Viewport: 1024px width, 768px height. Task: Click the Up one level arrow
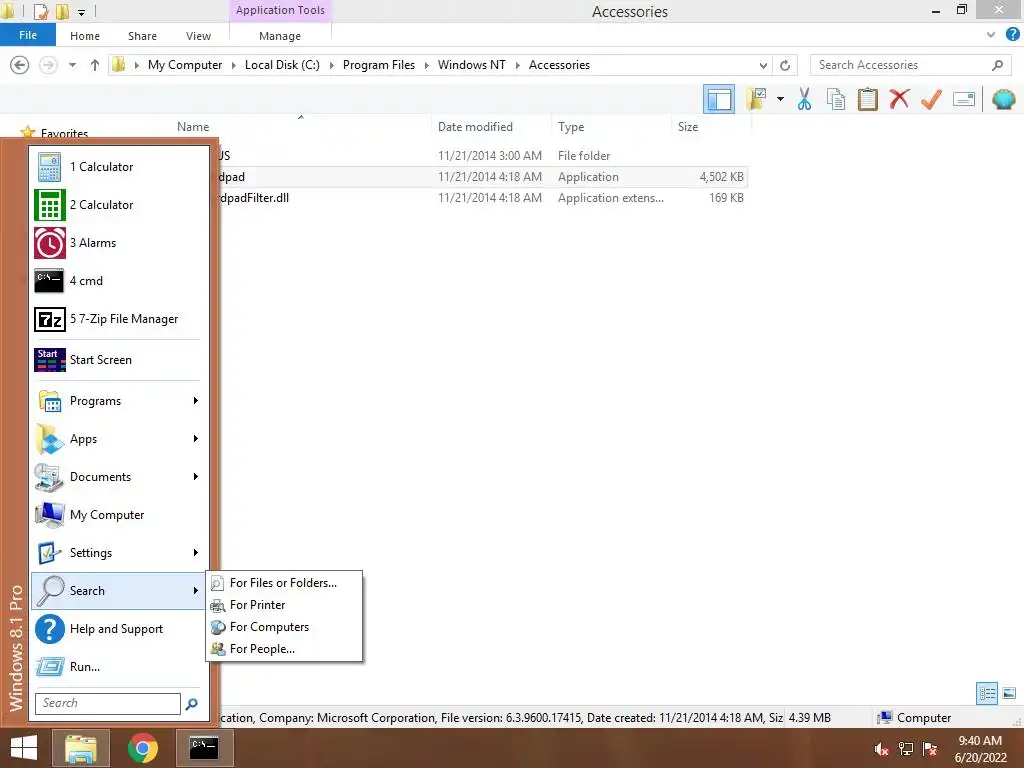pyautogui.click(x=95, y=65)
